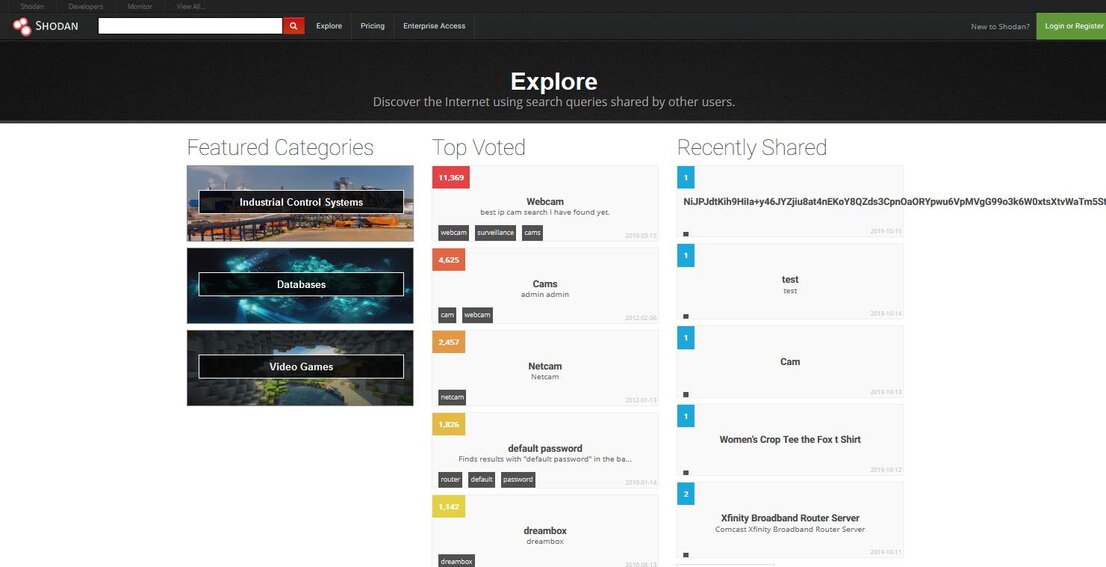Click the Login or Register button
The height and width of the screenshot is (567, 1106).
tap(1073, 26)
